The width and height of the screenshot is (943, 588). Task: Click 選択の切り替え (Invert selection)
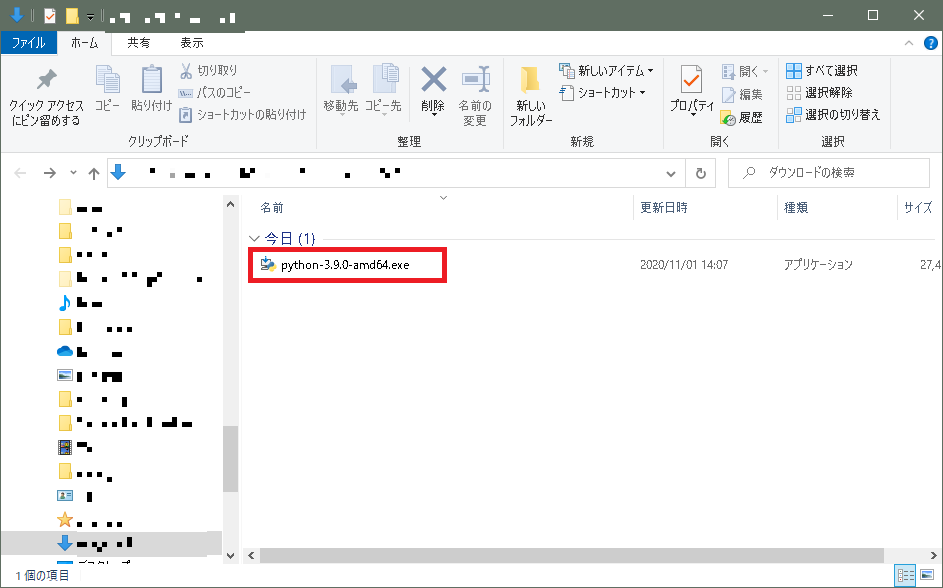point(833,114)
